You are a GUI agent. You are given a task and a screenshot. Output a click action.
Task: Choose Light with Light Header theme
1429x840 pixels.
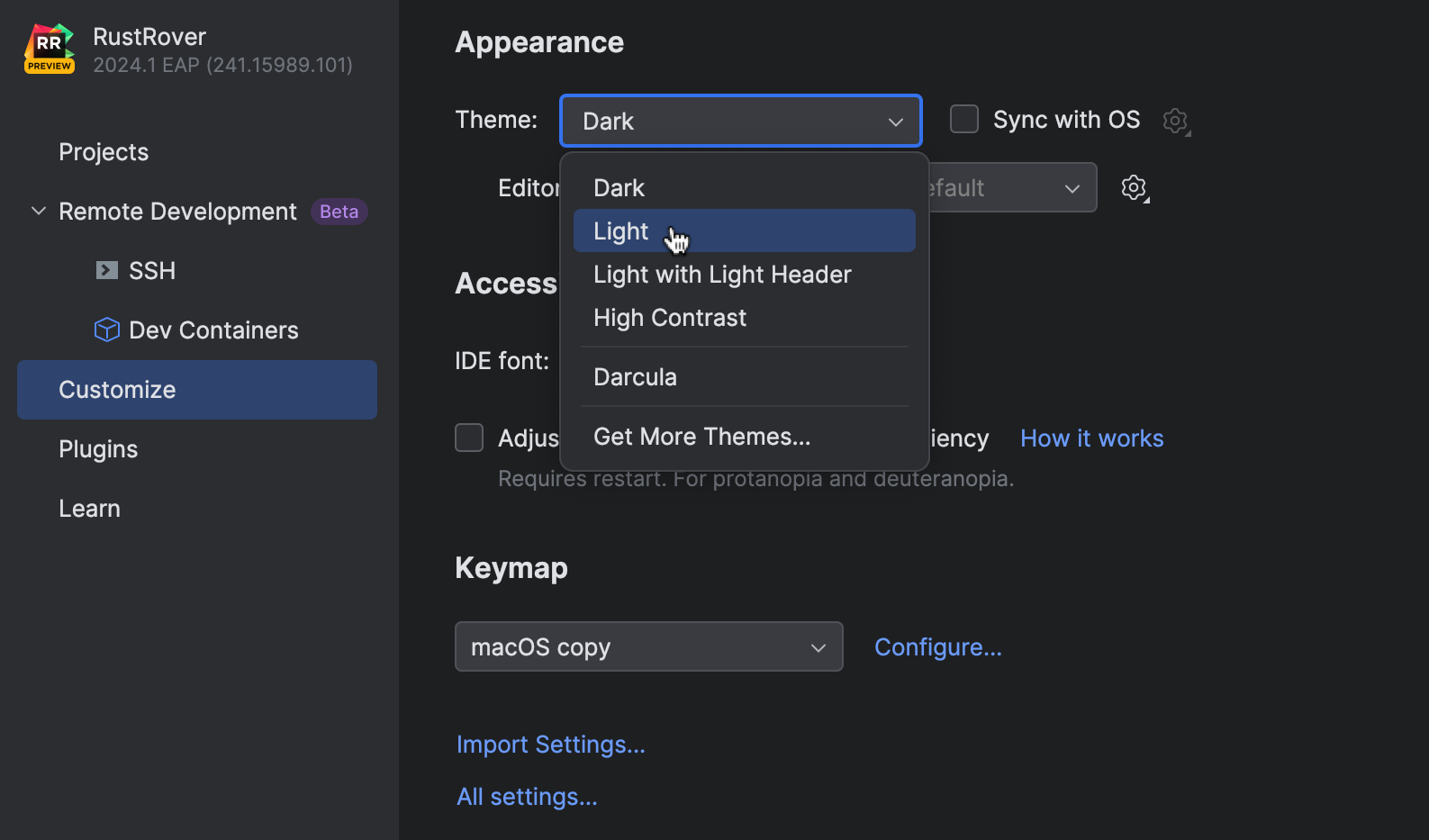722,275
